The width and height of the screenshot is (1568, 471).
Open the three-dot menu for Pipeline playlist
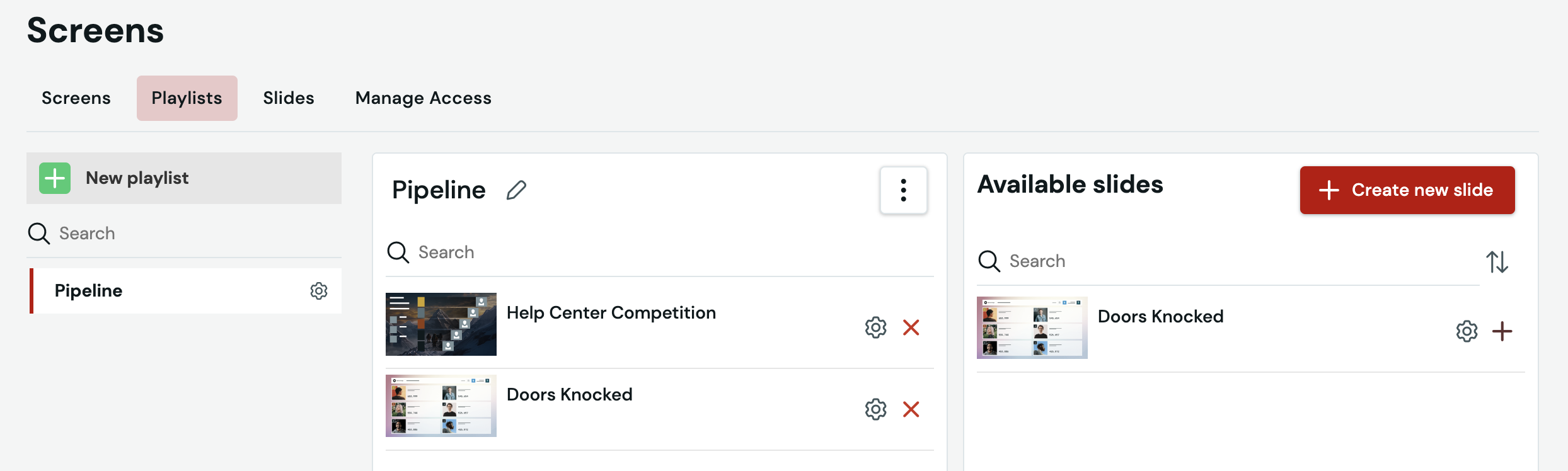(x=903, y=190)
